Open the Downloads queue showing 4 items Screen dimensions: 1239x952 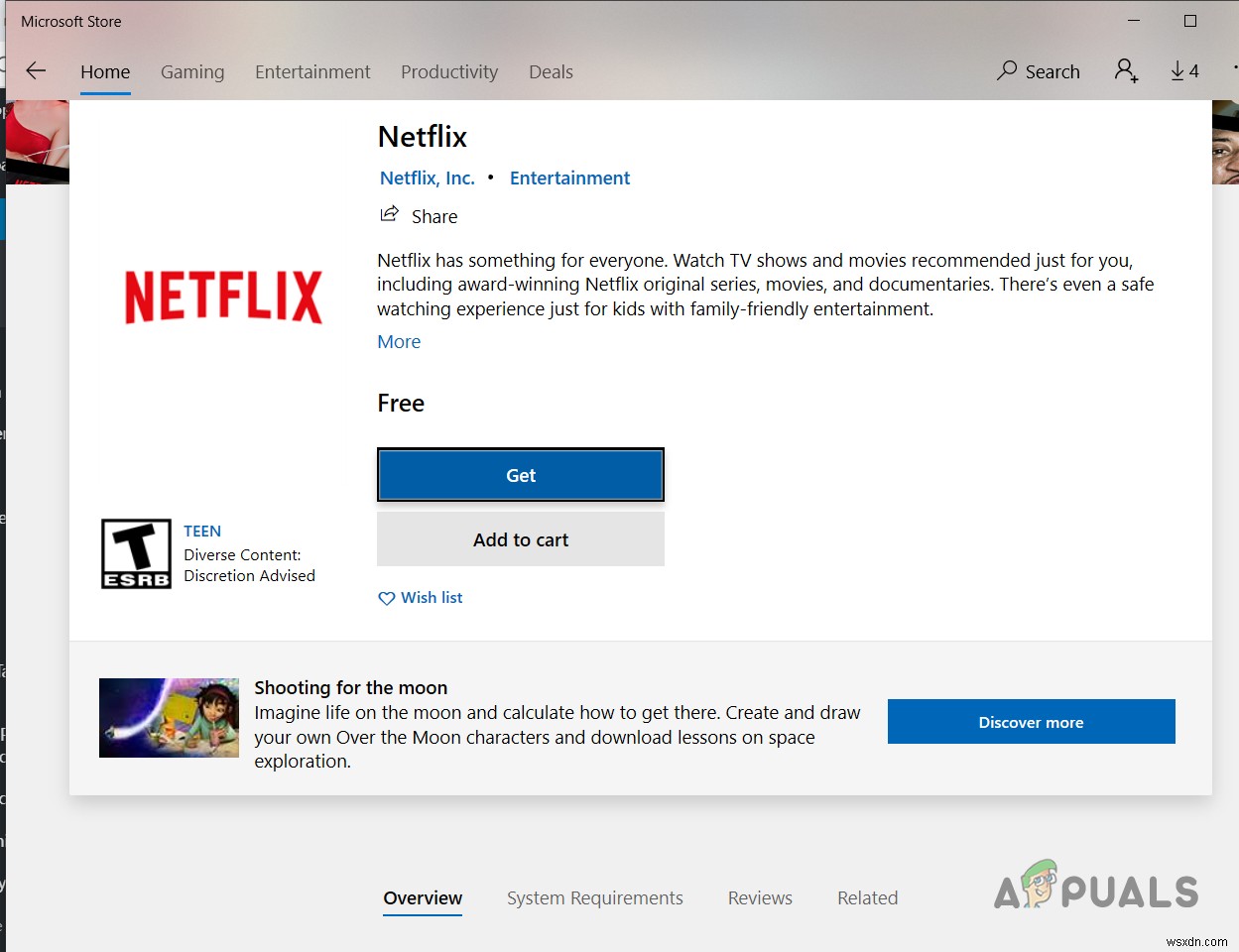point(1183,70)
